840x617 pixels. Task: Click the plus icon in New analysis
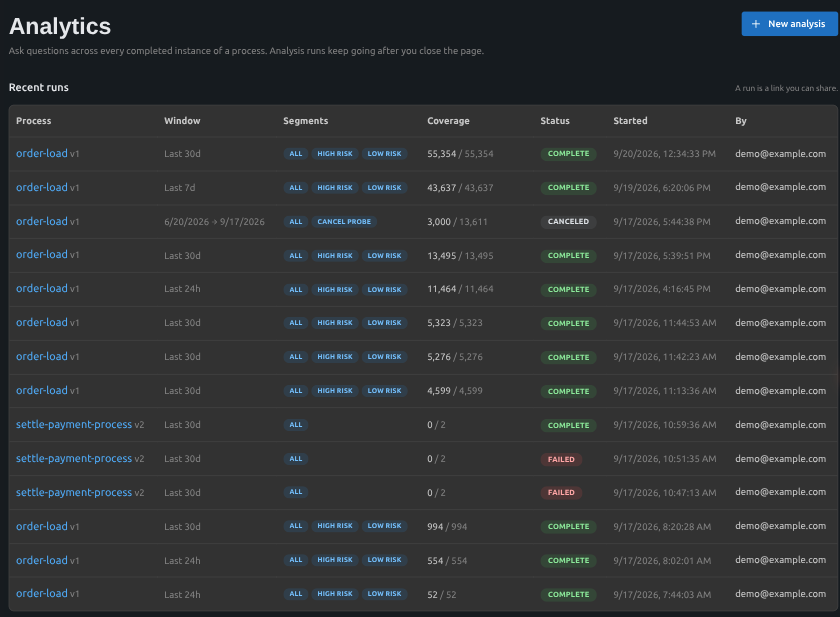click(755, 24)
